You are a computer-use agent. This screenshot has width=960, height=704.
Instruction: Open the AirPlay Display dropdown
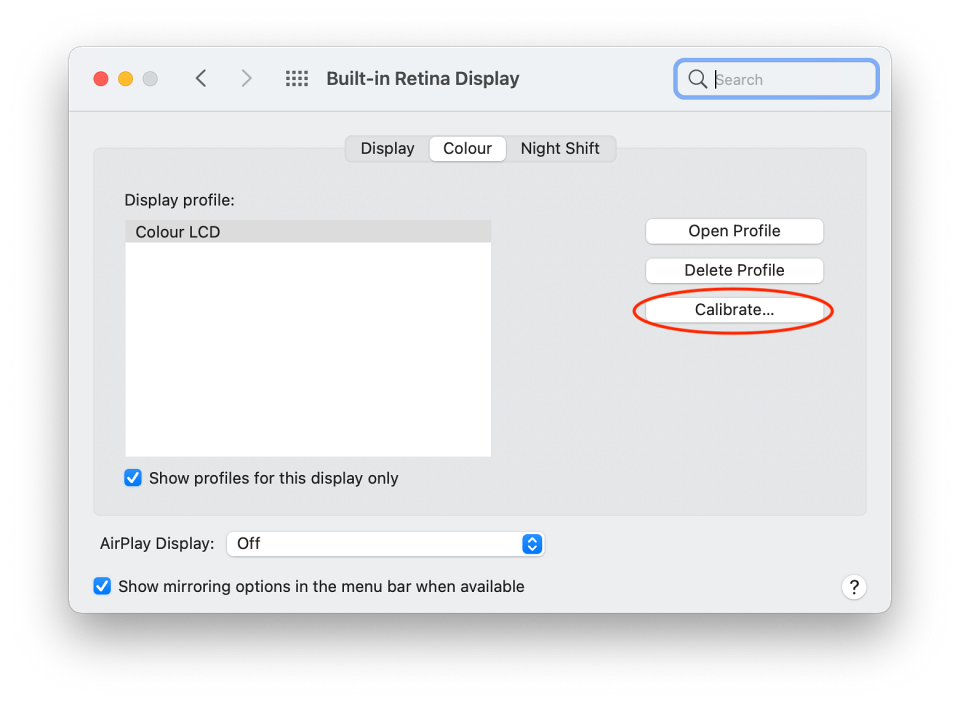(385, 544)
